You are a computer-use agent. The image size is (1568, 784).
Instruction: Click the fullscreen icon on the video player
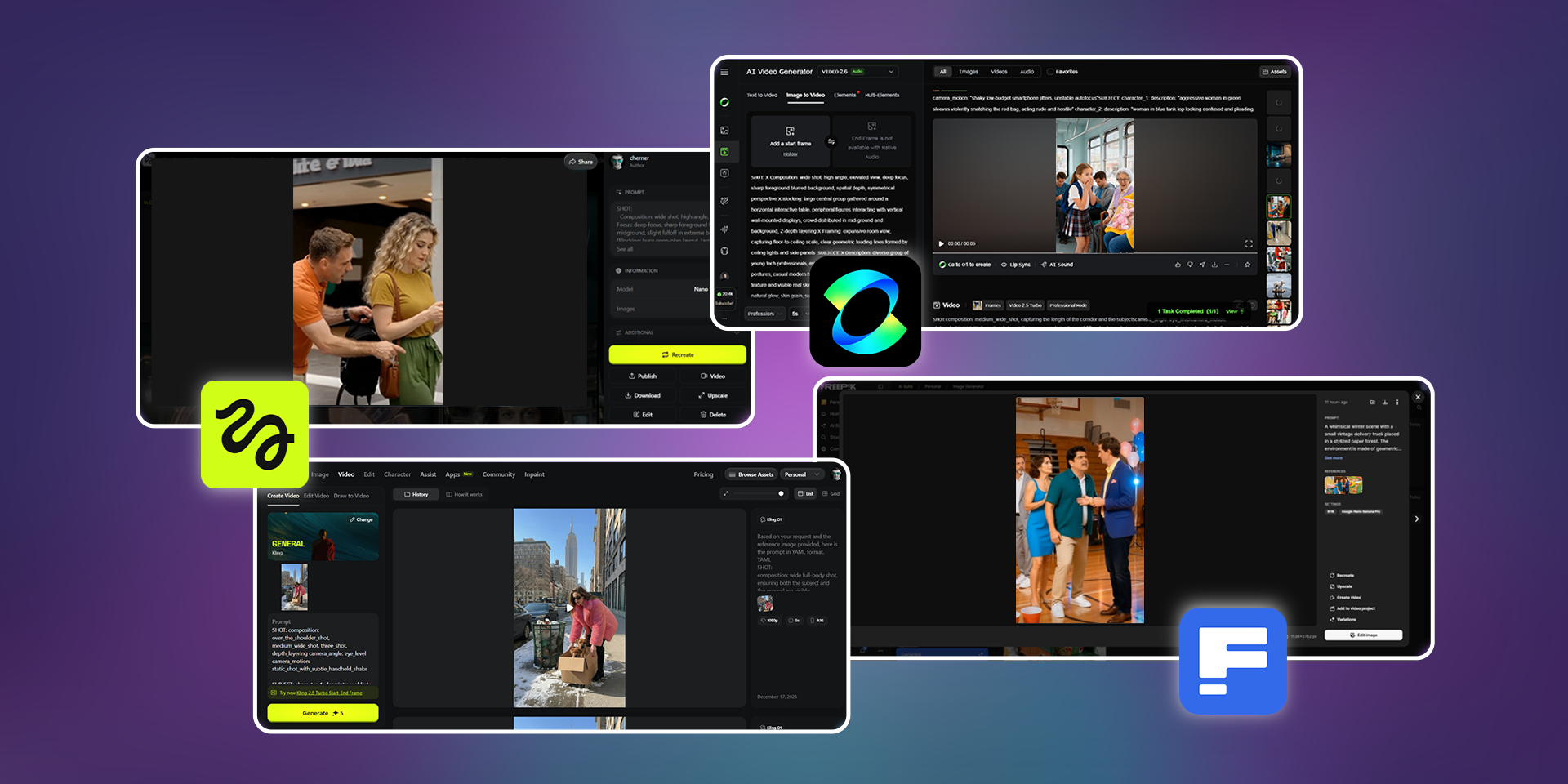tap(1248, 243)
